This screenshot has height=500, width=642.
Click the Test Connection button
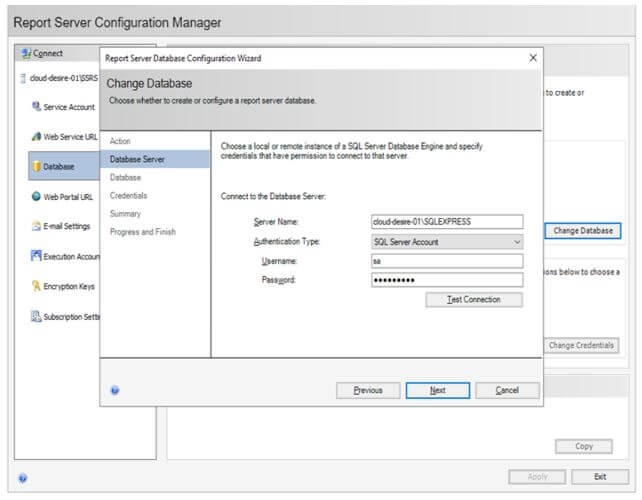(474, 299)
